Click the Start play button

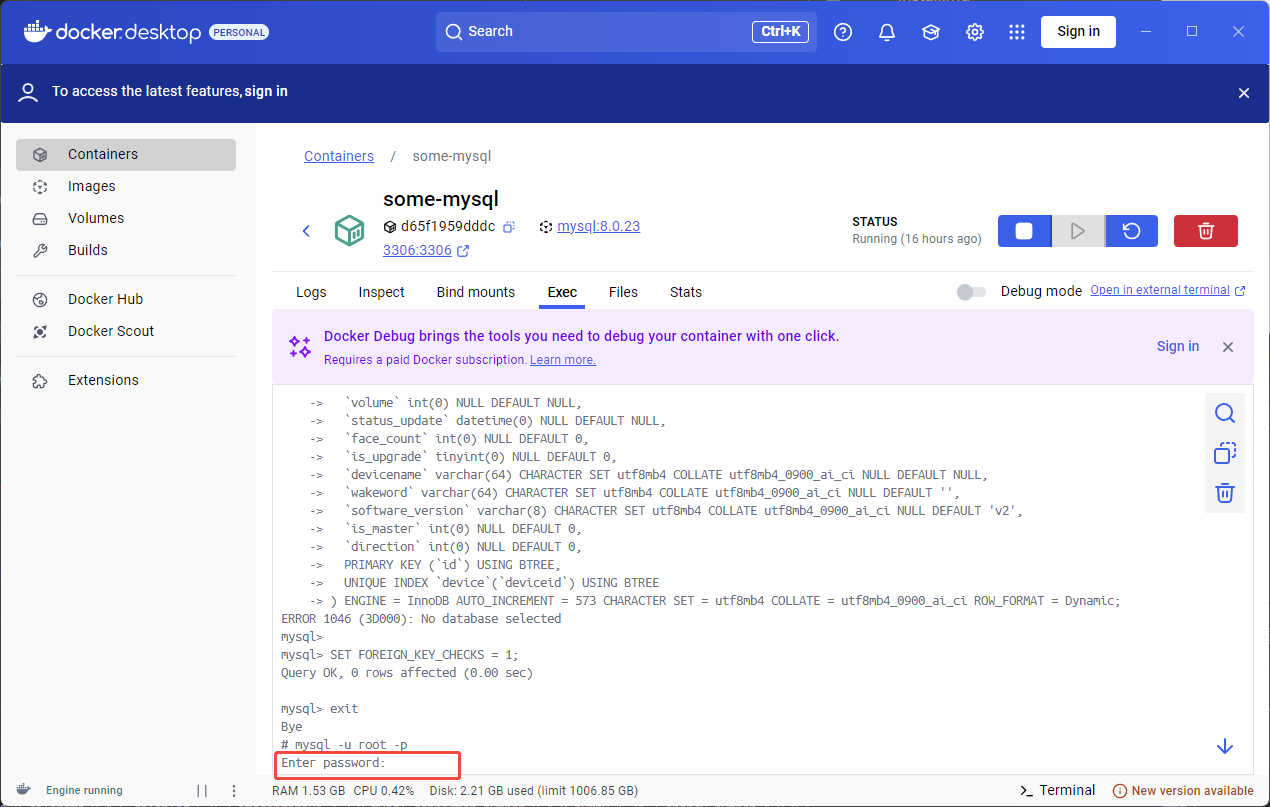[x=1078, y=231]
